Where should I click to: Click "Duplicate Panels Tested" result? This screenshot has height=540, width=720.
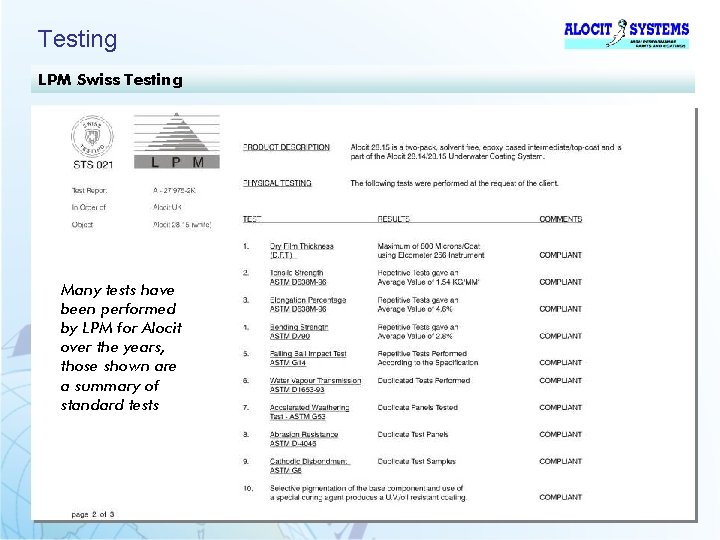417,407
